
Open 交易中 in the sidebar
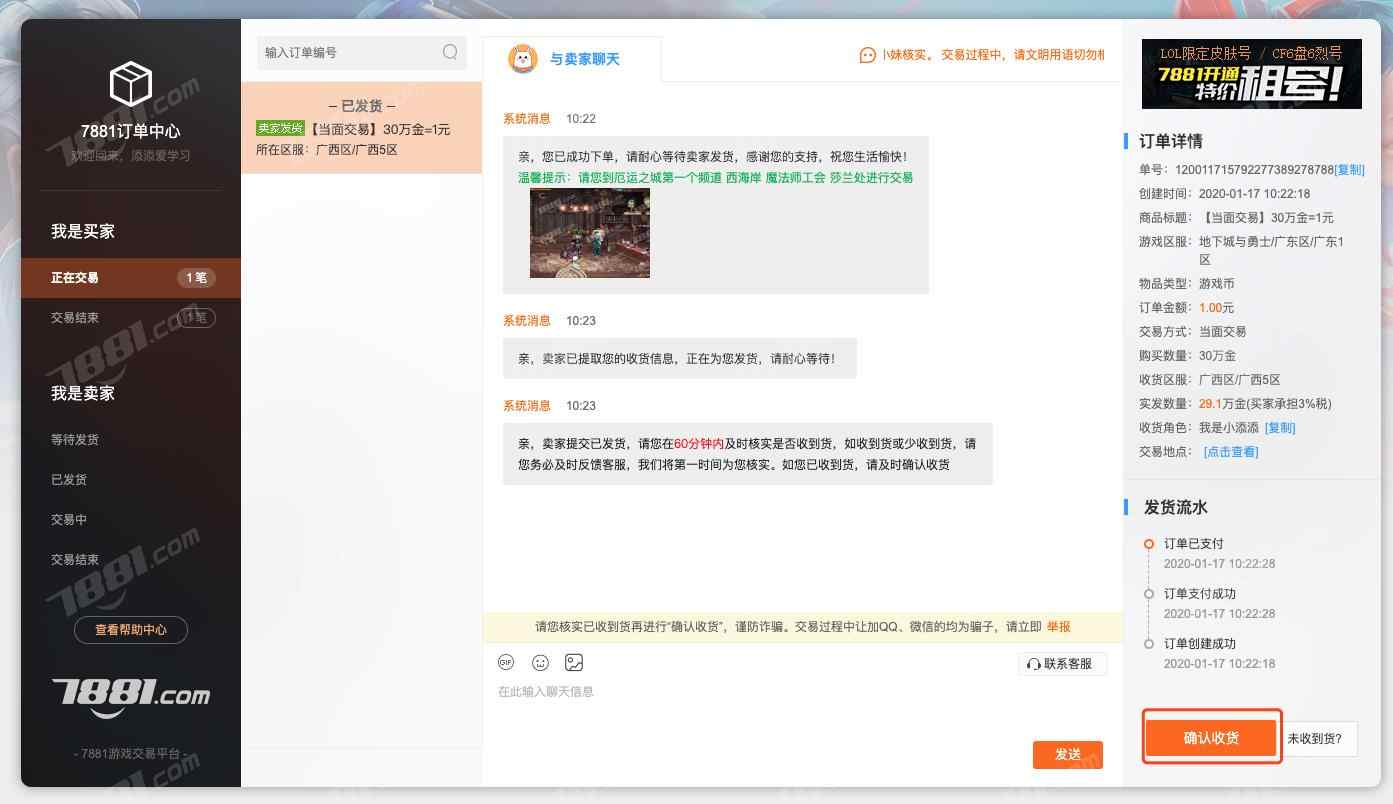(69, 520)
